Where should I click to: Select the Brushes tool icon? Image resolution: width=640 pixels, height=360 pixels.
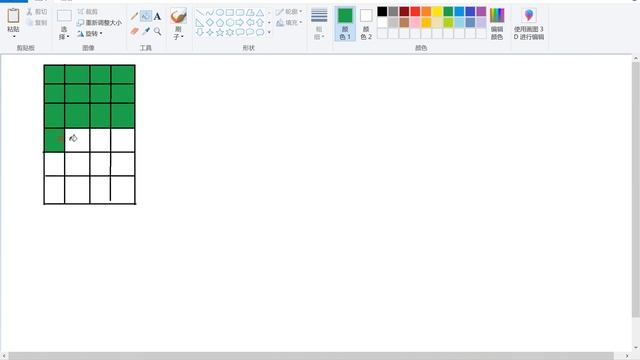[x=178, y=16]
